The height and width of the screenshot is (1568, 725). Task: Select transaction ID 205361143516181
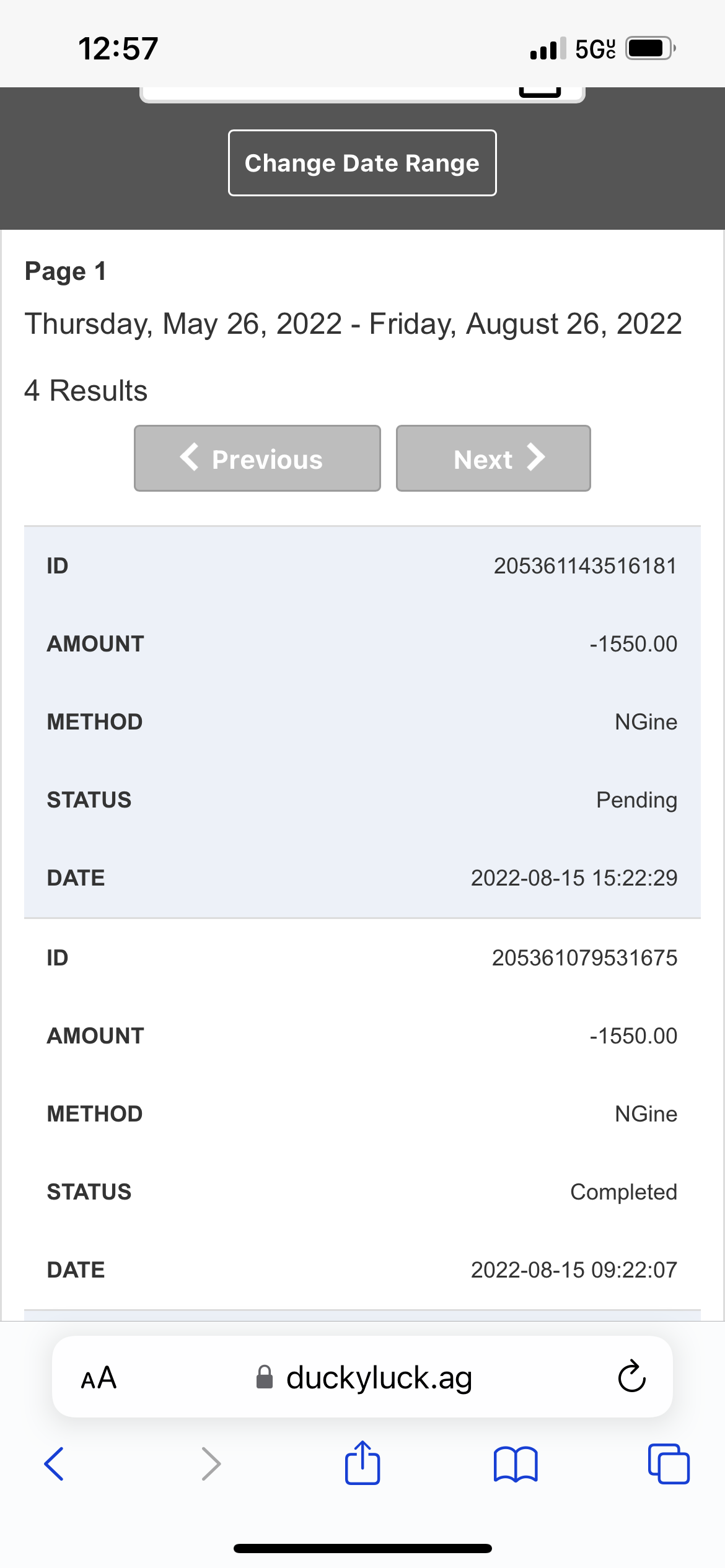point(584,566)
